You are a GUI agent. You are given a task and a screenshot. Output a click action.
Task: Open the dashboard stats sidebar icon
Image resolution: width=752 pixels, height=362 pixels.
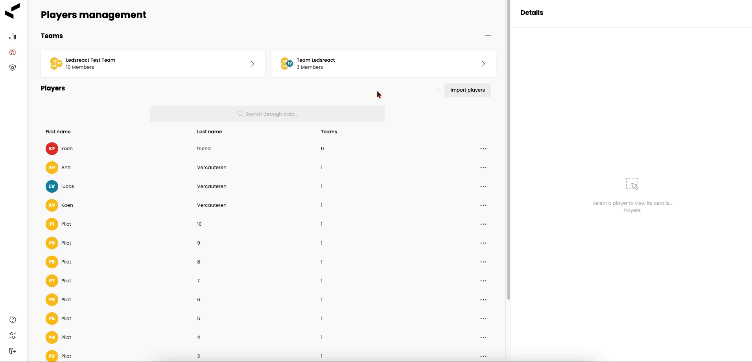click(x=13, y=36)
